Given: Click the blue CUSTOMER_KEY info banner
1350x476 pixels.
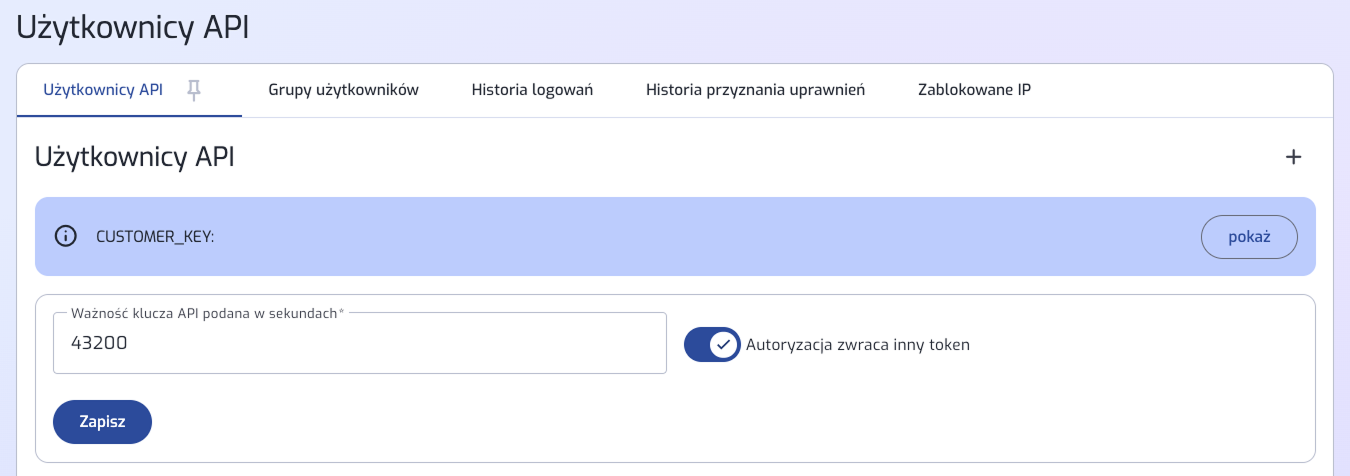Looking at the screenshot, I should pyautogui.click(x=675, y=237).
